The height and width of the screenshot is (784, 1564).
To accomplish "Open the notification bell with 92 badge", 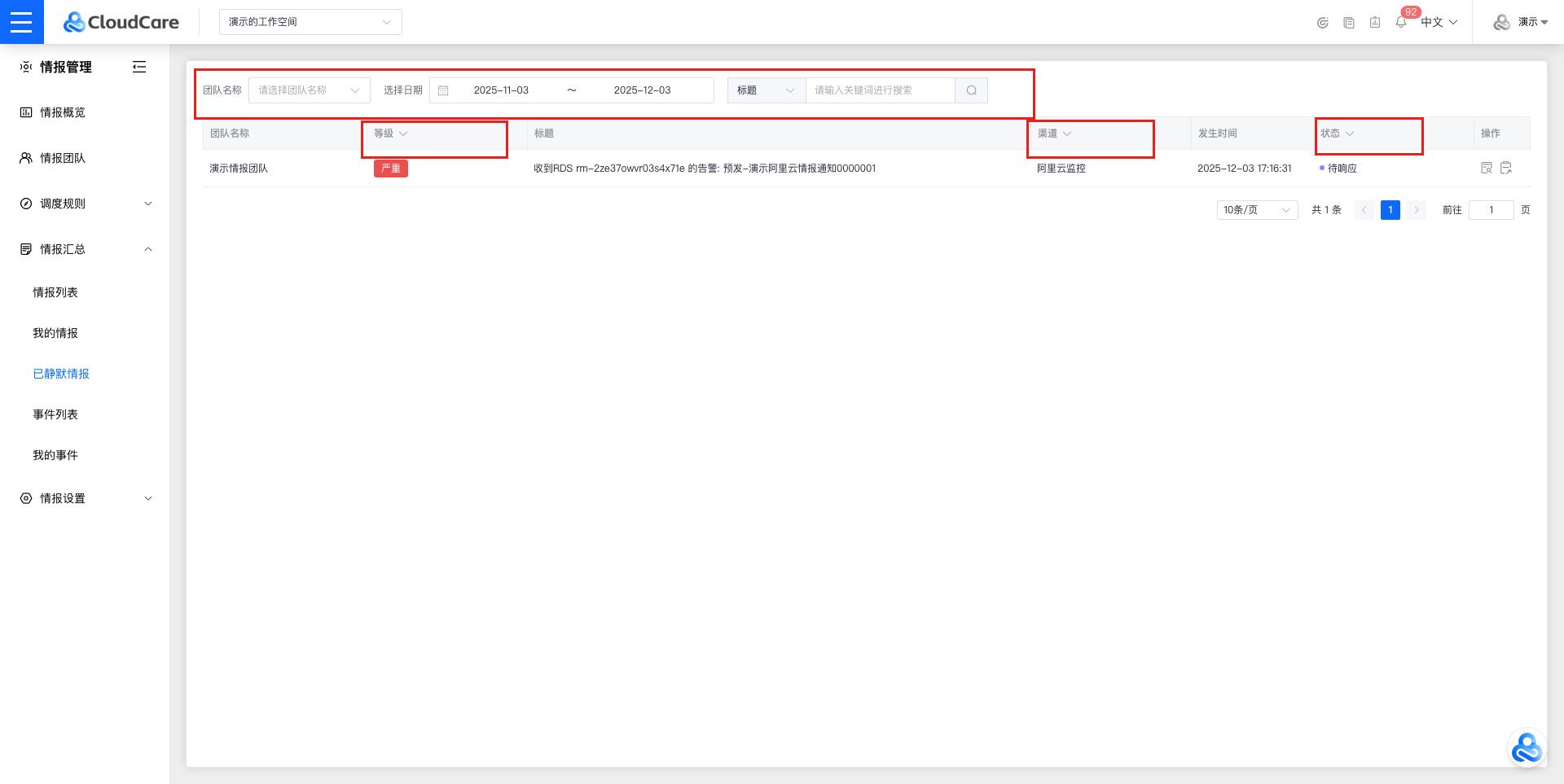I will 1401,22.
